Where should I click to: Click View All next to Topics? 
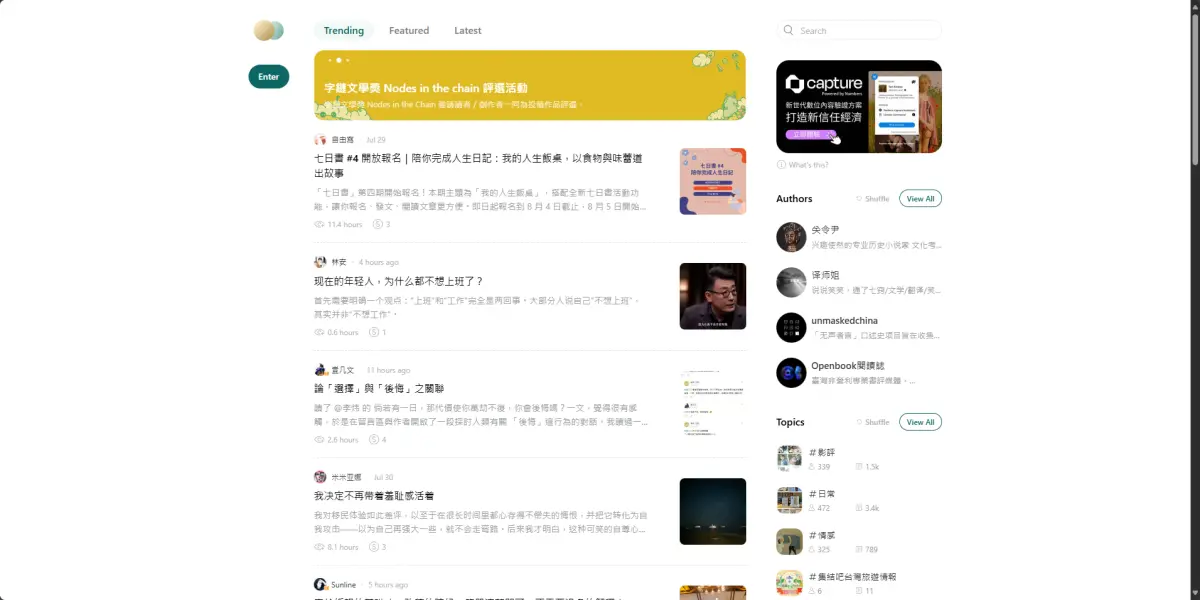[x=920, y=422]
